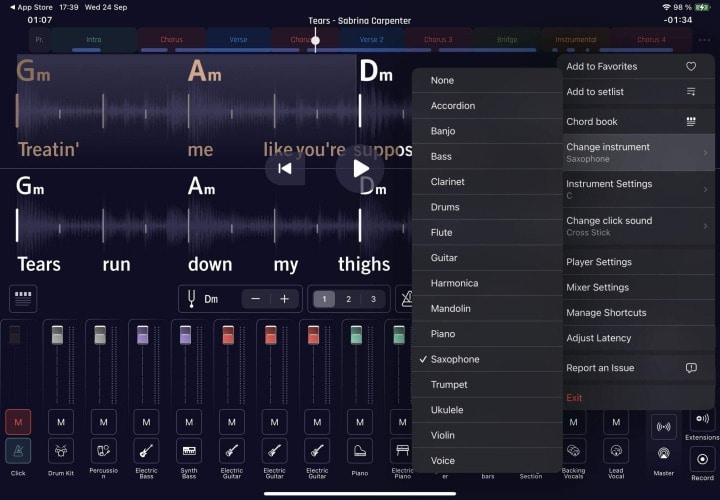Click the Piano volume fader
This screenshot has width=720, height=500.
pos(356,335)
